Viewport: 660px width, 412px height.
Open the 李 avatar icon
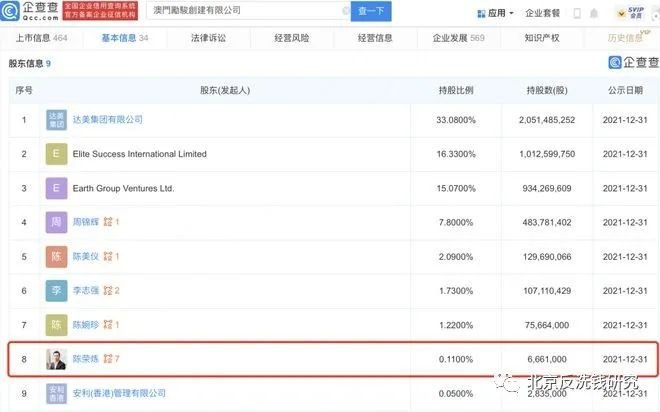click(x=56, y=291)
